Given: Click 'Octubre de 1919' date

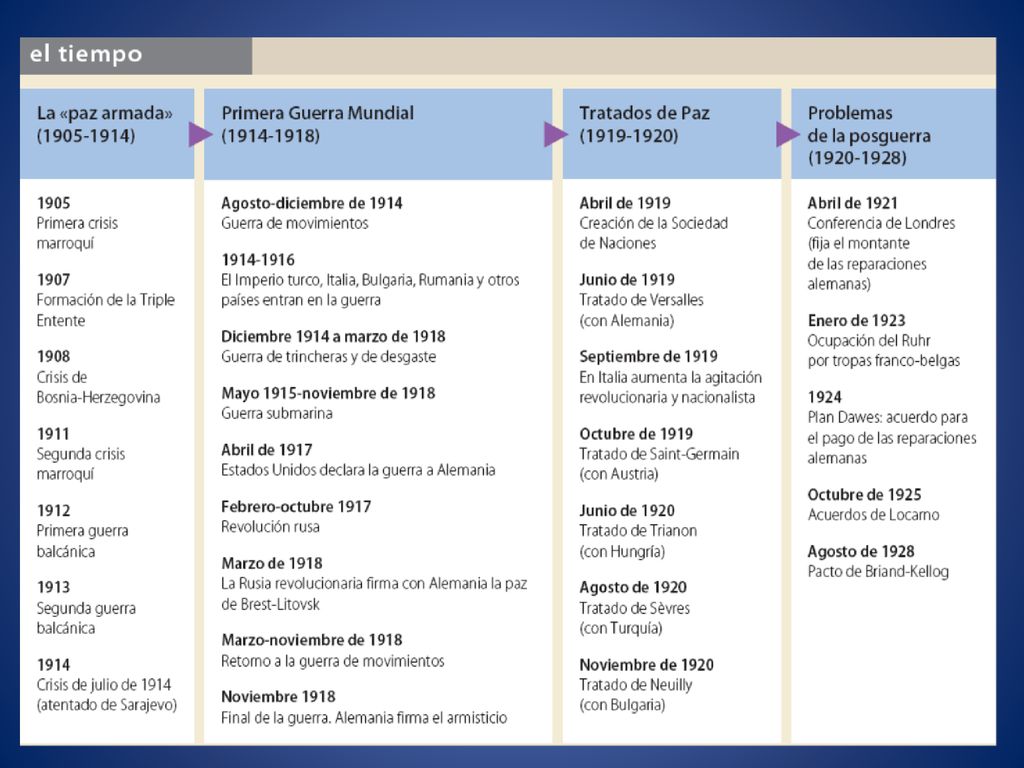Looking at the screenshot, I should click(x=636, y=434).
